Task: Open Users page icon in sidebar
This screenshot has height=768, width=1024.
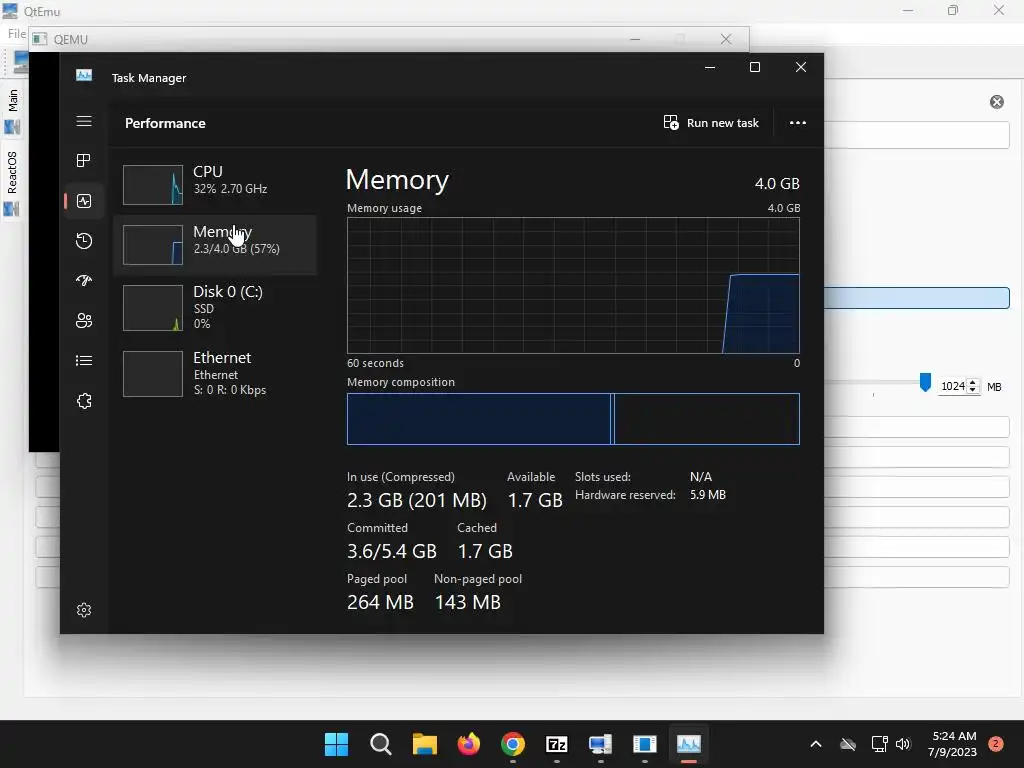Action: [x=84, y=321]
